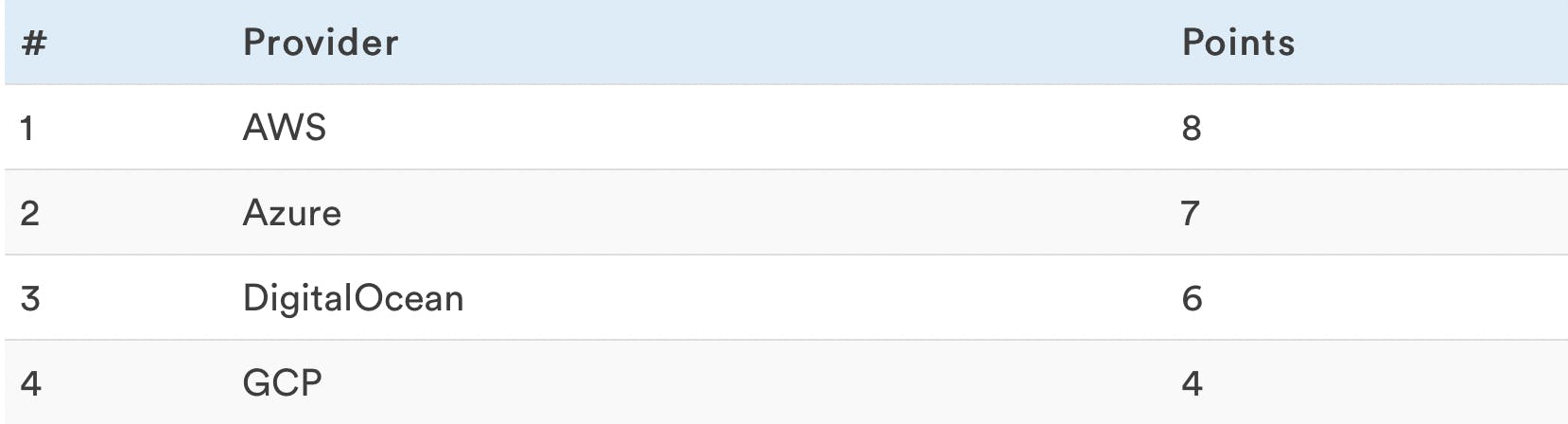Image resolution: width=1568 pixels, height=424 pixels.
Task: Click the points value 8 for AWS
Action: [1192, 128]
